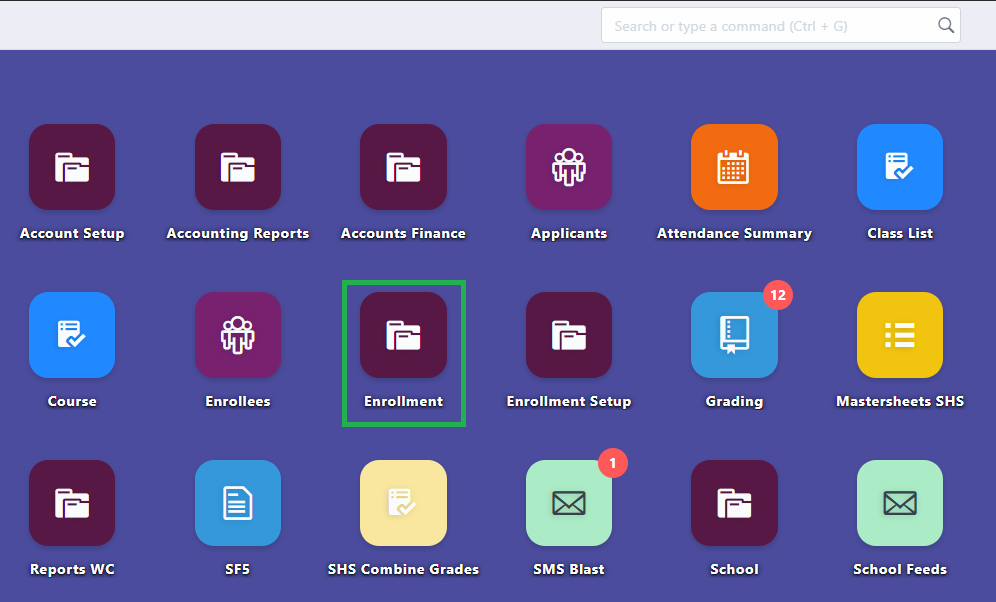Click the Enrollment label text
Image resolution: width=996 pixels, height=602 pixels.
pos(403,401)
